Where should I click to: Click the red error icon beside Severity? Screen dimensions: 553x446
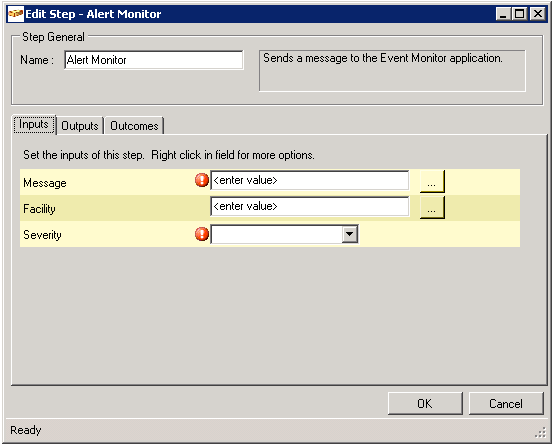202,234
